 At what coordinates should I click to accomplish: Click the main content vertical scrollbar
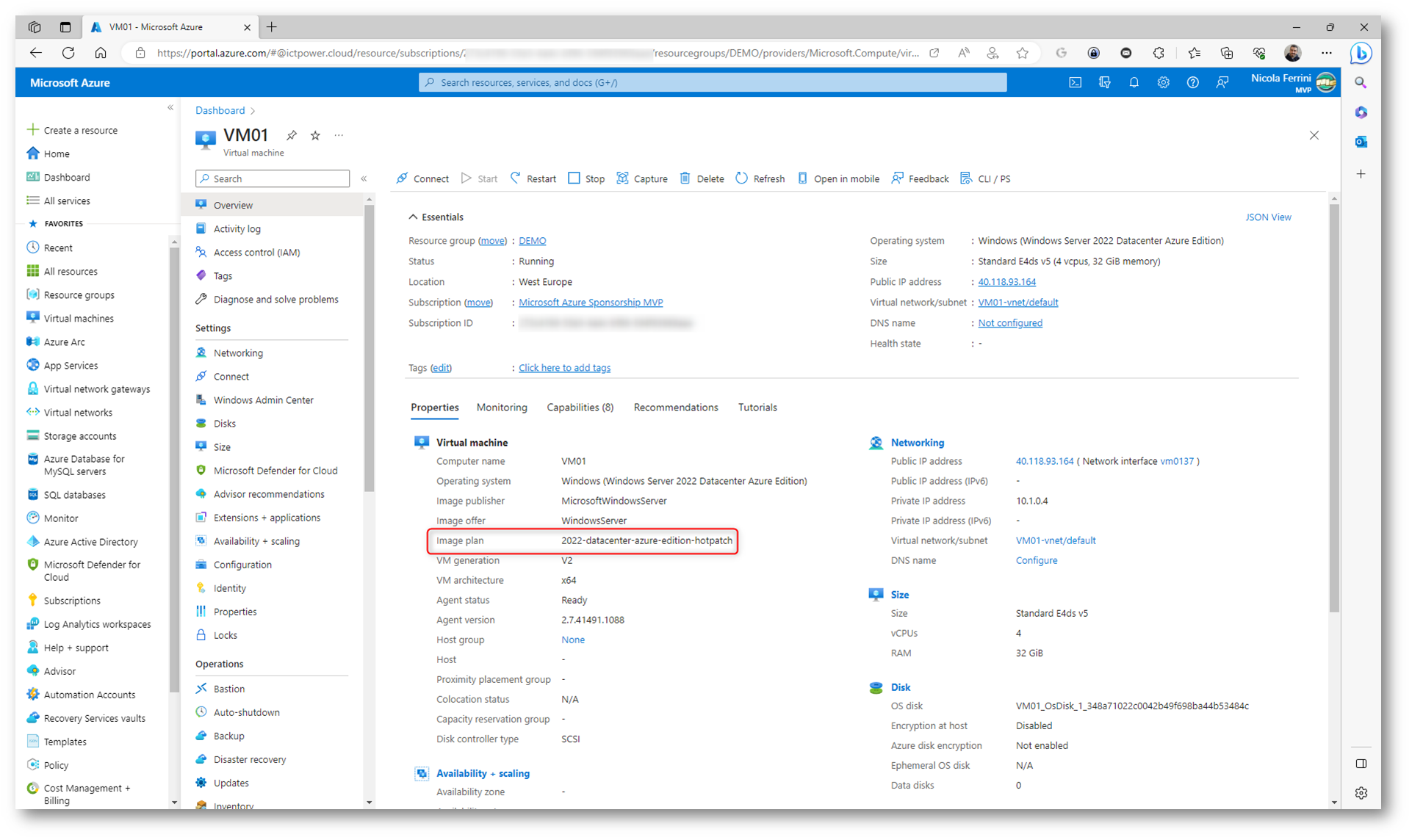click(x=1334, y=408)
